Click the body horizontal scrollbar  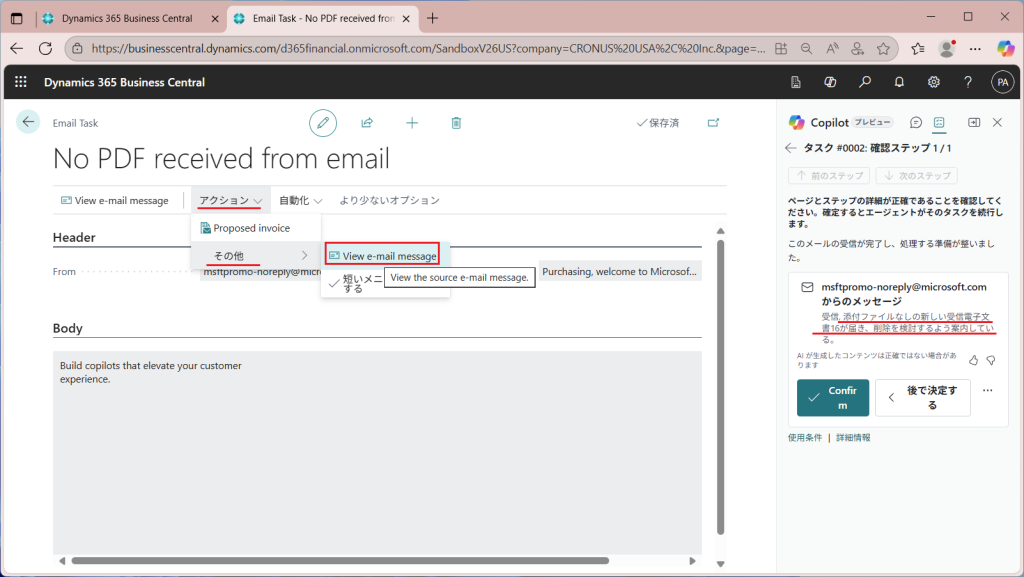pyautogui.click(x=340, y=561)
